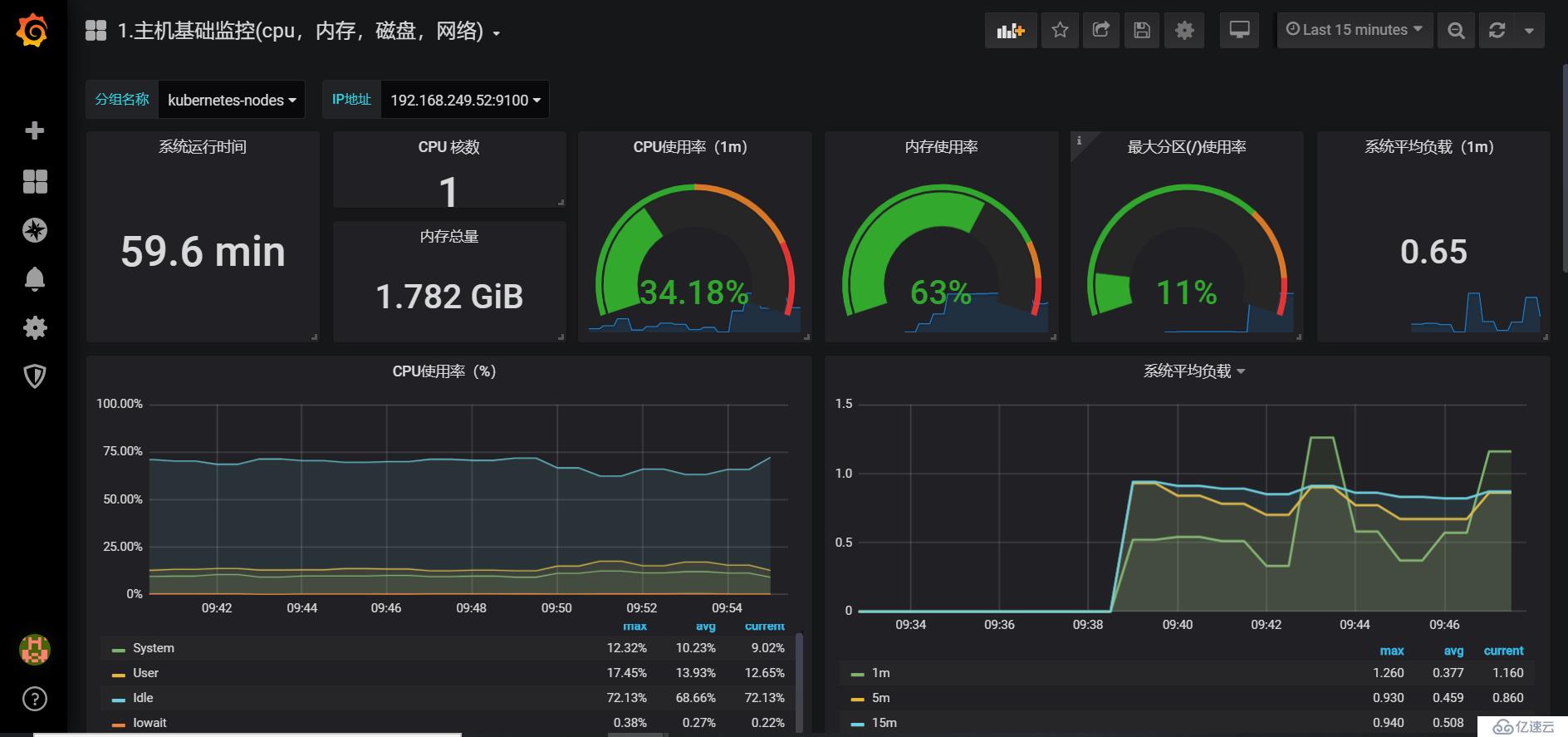
Task: Open the refresh interval dropdown arrow
Action: pos(1529,31)
